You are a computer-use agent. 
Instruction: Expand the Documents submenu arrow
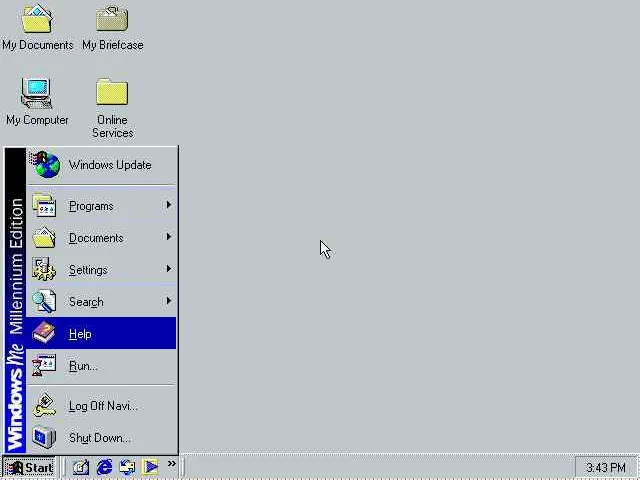point(169,237)
